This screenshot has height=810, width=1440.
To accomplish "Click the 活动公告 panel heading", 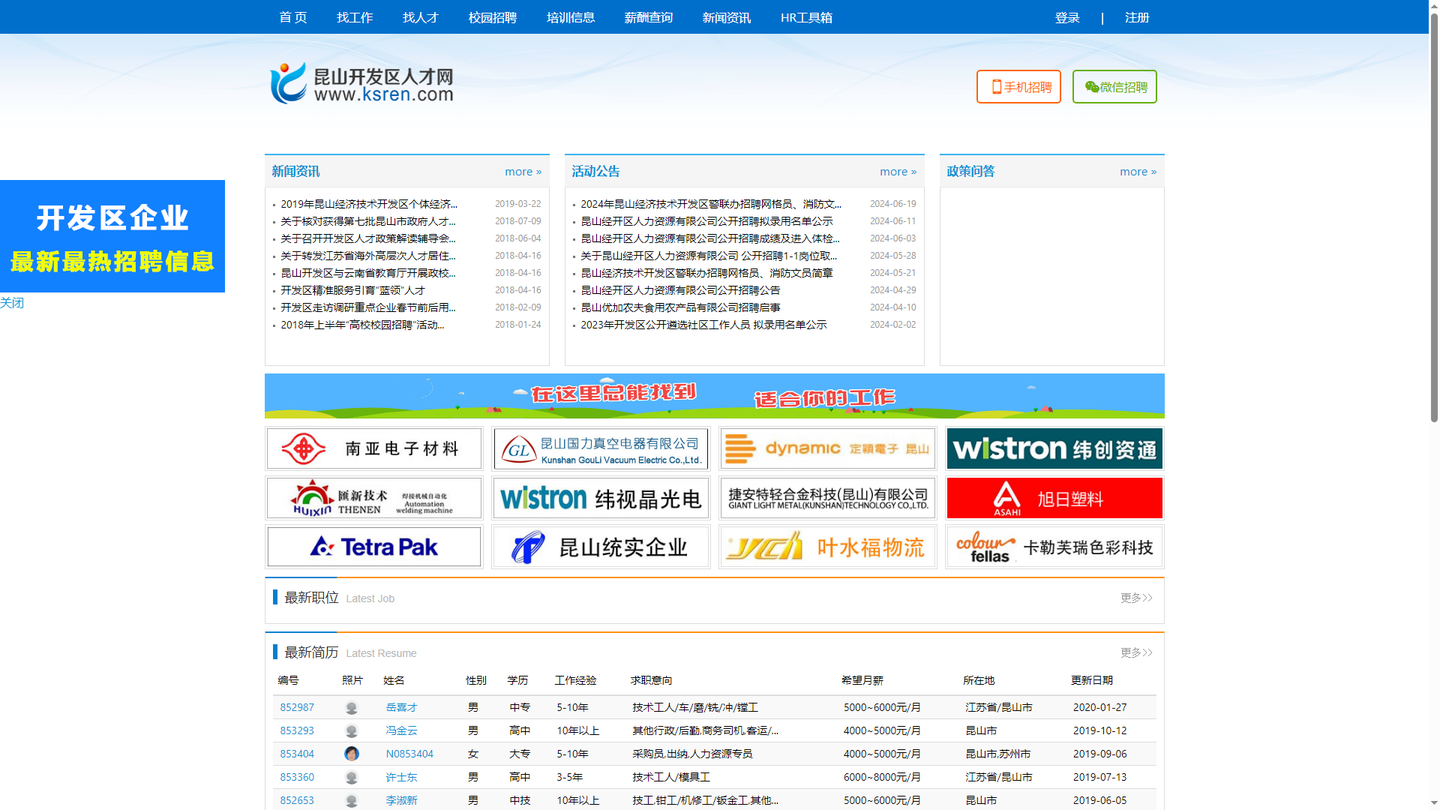I will (x=595, y=171).
